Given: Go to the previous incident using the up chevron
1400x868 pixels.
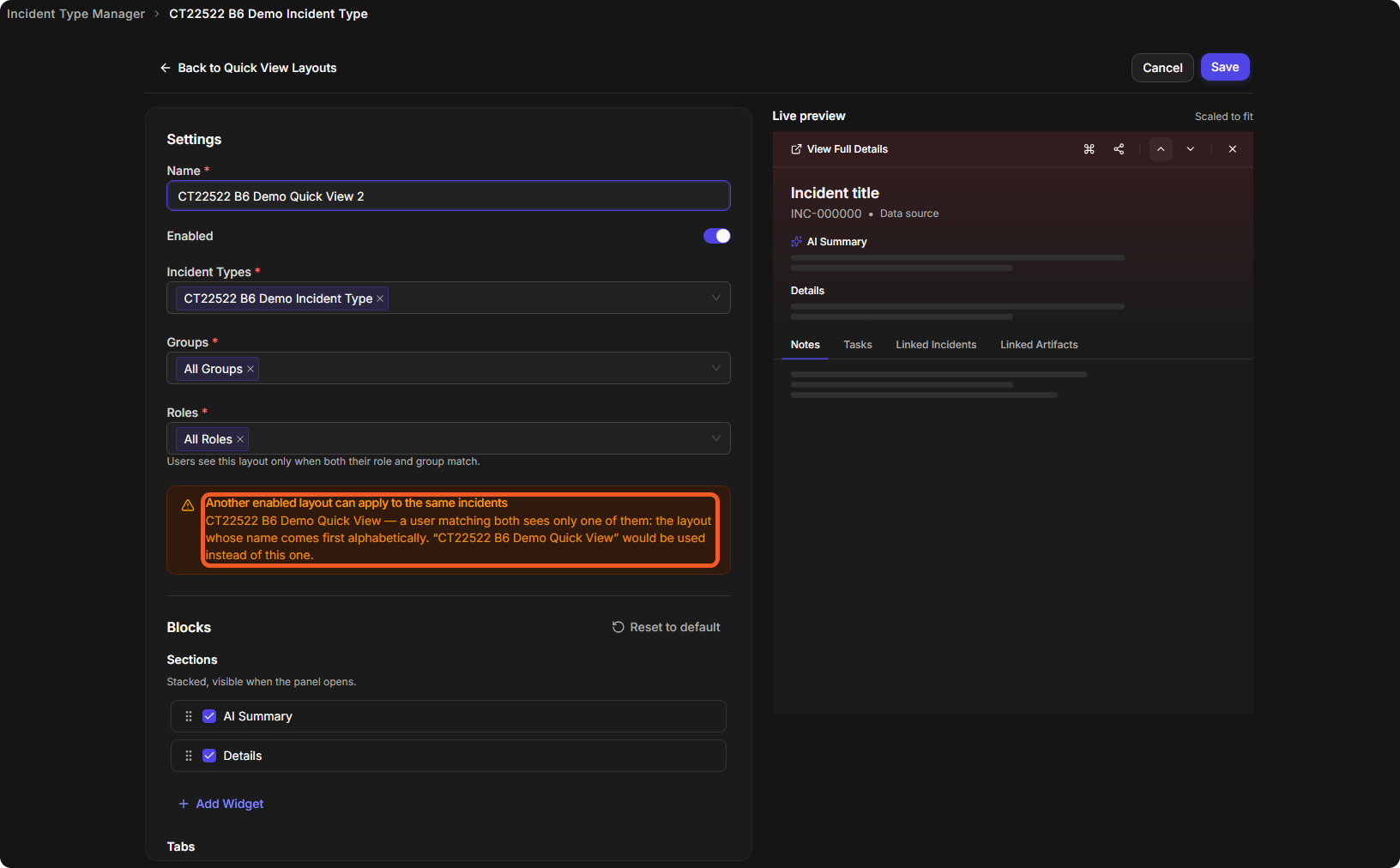Looking at the screenshot, I should (x=1161, y=149).
